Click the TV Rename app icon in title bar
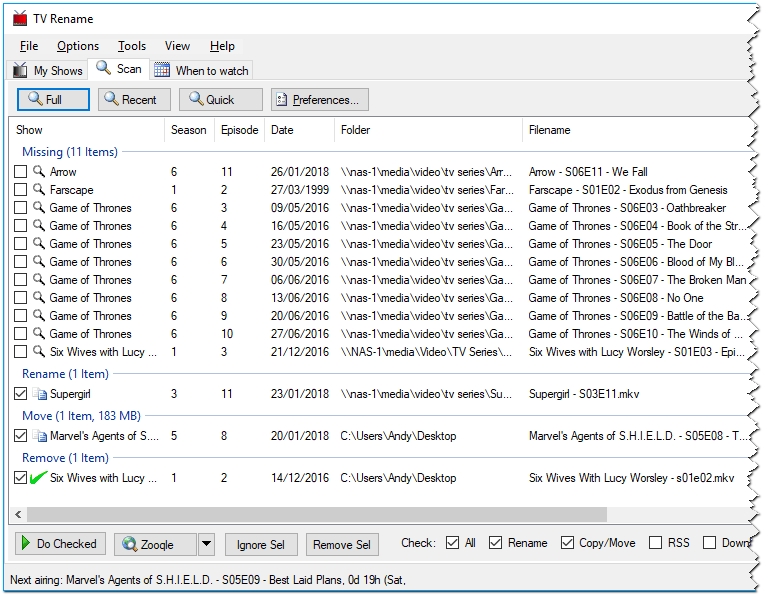 tap(20, 17)
